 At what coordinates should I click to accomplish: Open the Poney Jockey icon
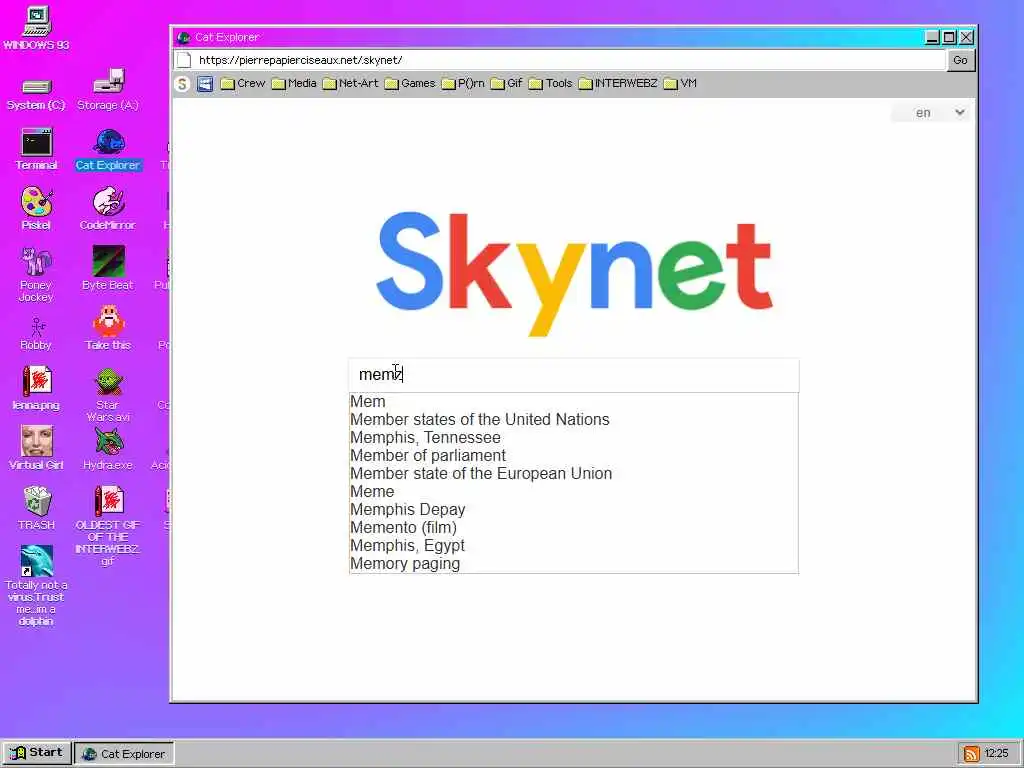click(x=36, y=274)
